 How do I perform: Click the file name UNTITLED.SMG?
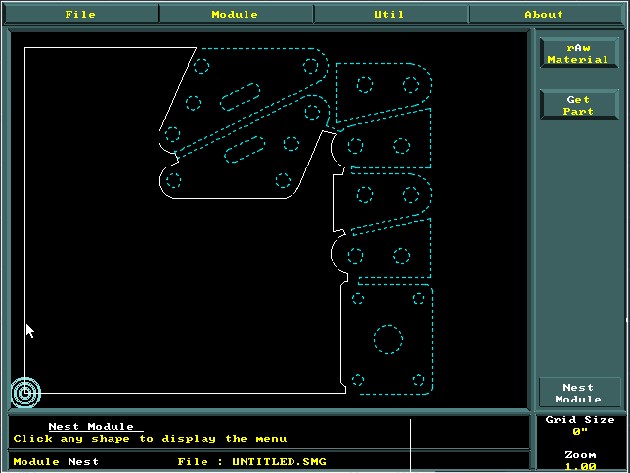(279, 461)
